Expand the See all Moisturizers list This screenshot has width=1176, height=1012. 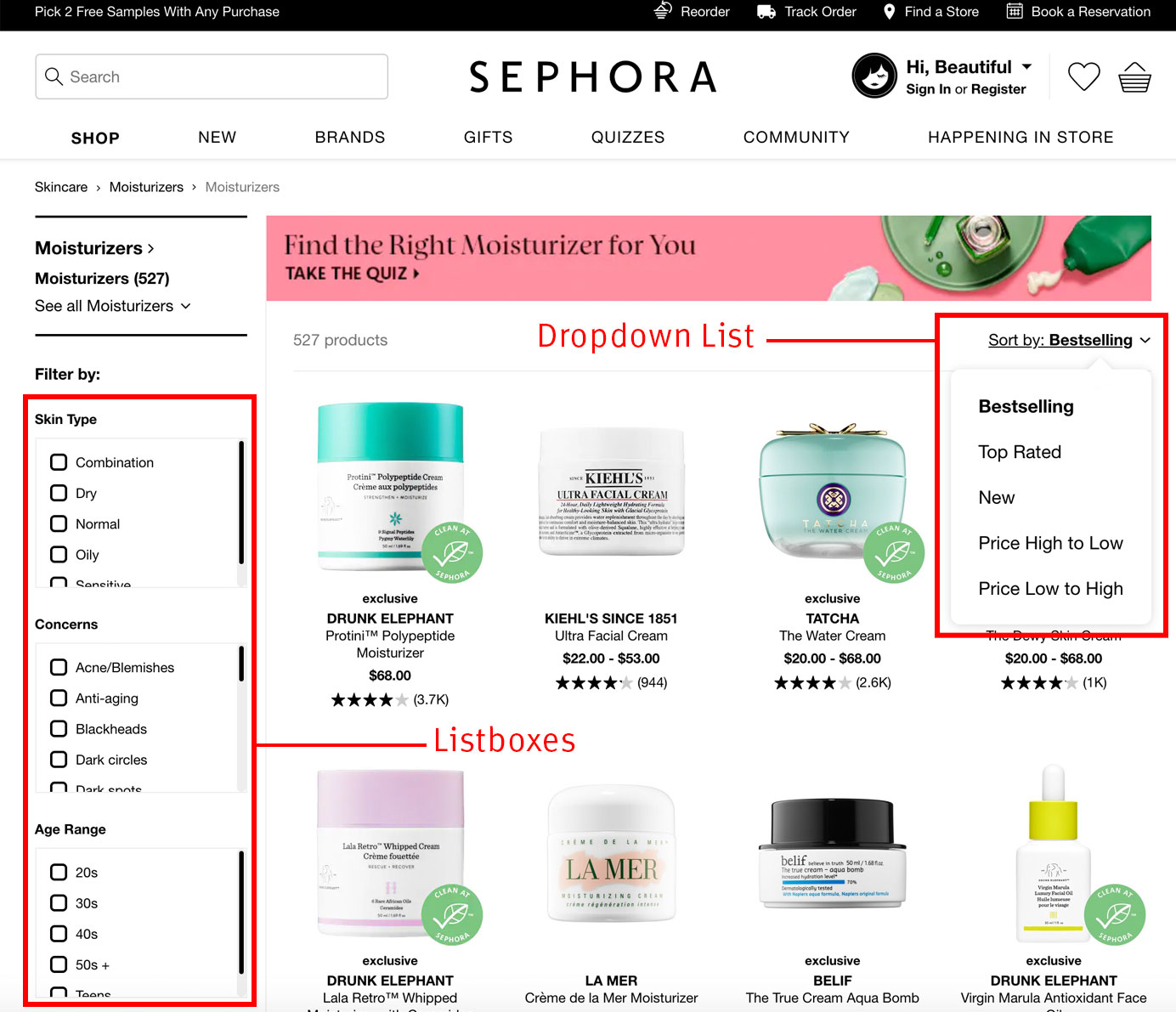point(113,306)
